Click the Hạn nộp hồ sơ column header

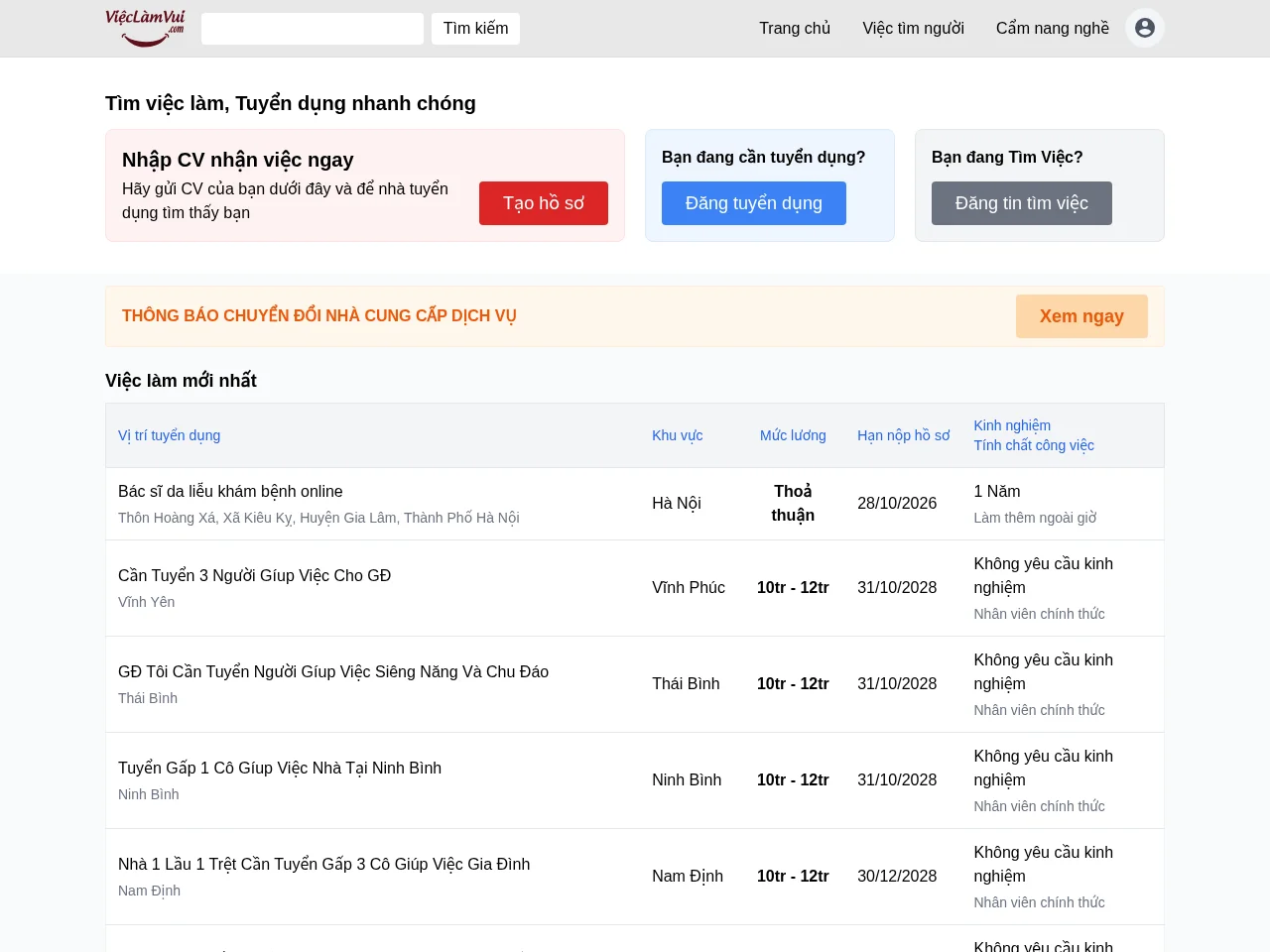tap(904, 435)
